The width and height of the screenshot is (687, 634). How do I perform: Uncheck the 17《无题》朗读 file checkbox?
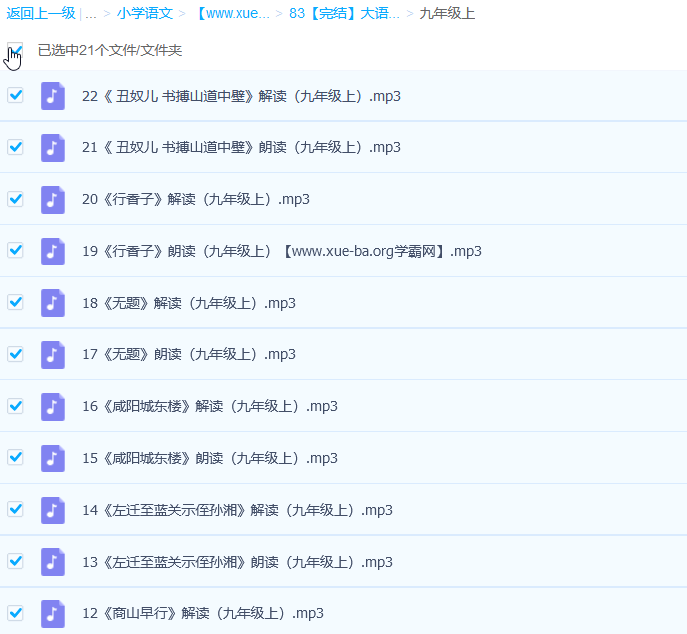(x=15, y=354)
